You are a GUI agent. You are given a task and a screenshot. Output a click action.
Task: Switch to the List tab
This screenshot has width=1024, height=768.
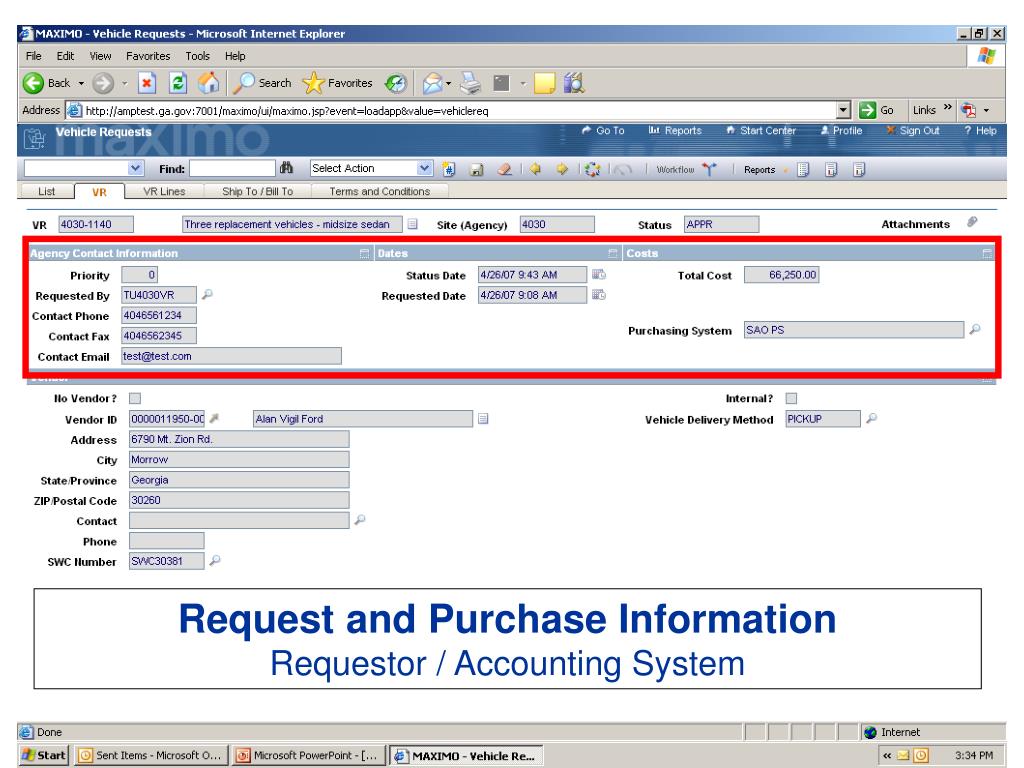pyautogui.click(x=46, y=191)
